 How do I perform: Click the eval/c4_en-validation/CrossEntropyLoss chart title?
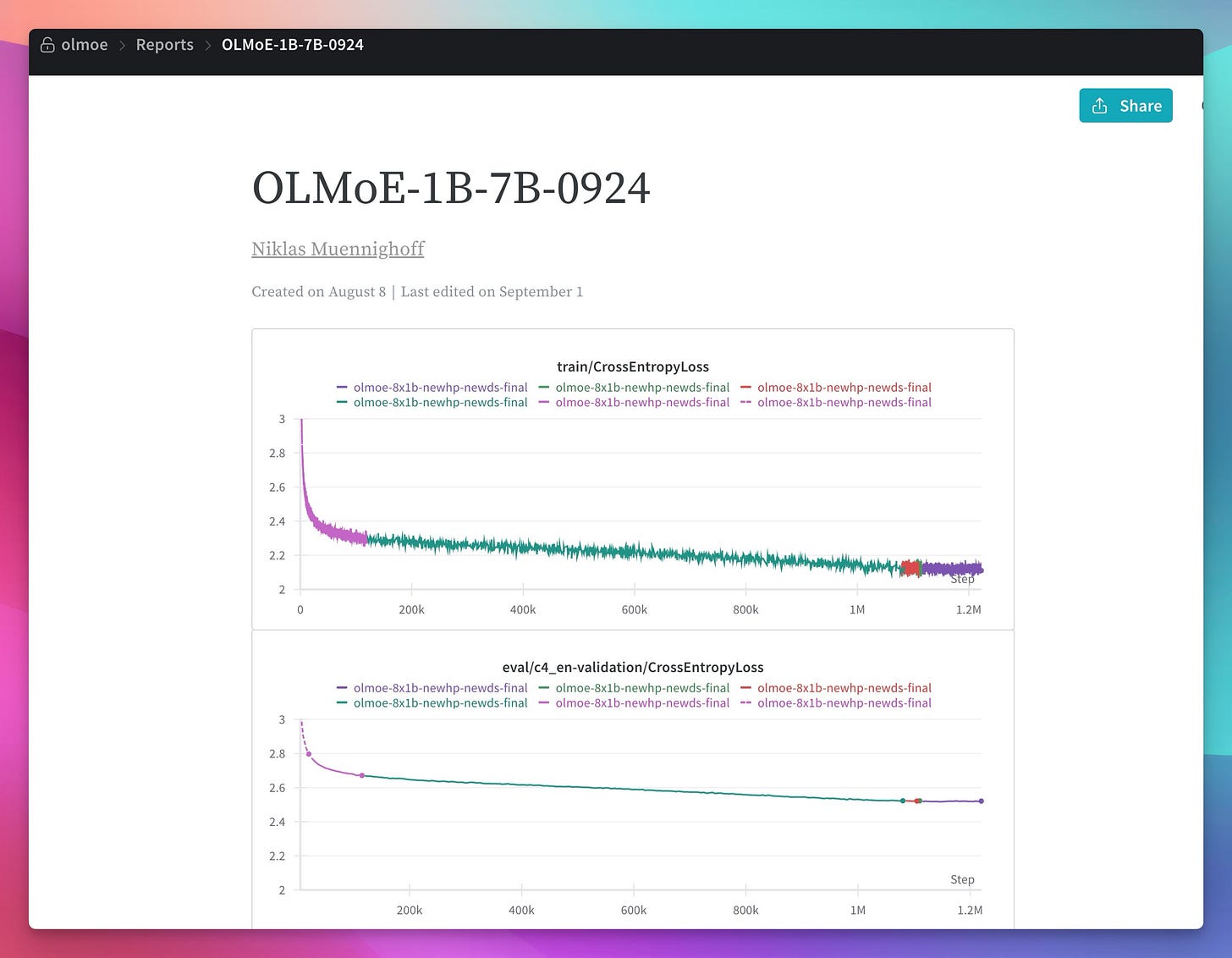(633, 667)
